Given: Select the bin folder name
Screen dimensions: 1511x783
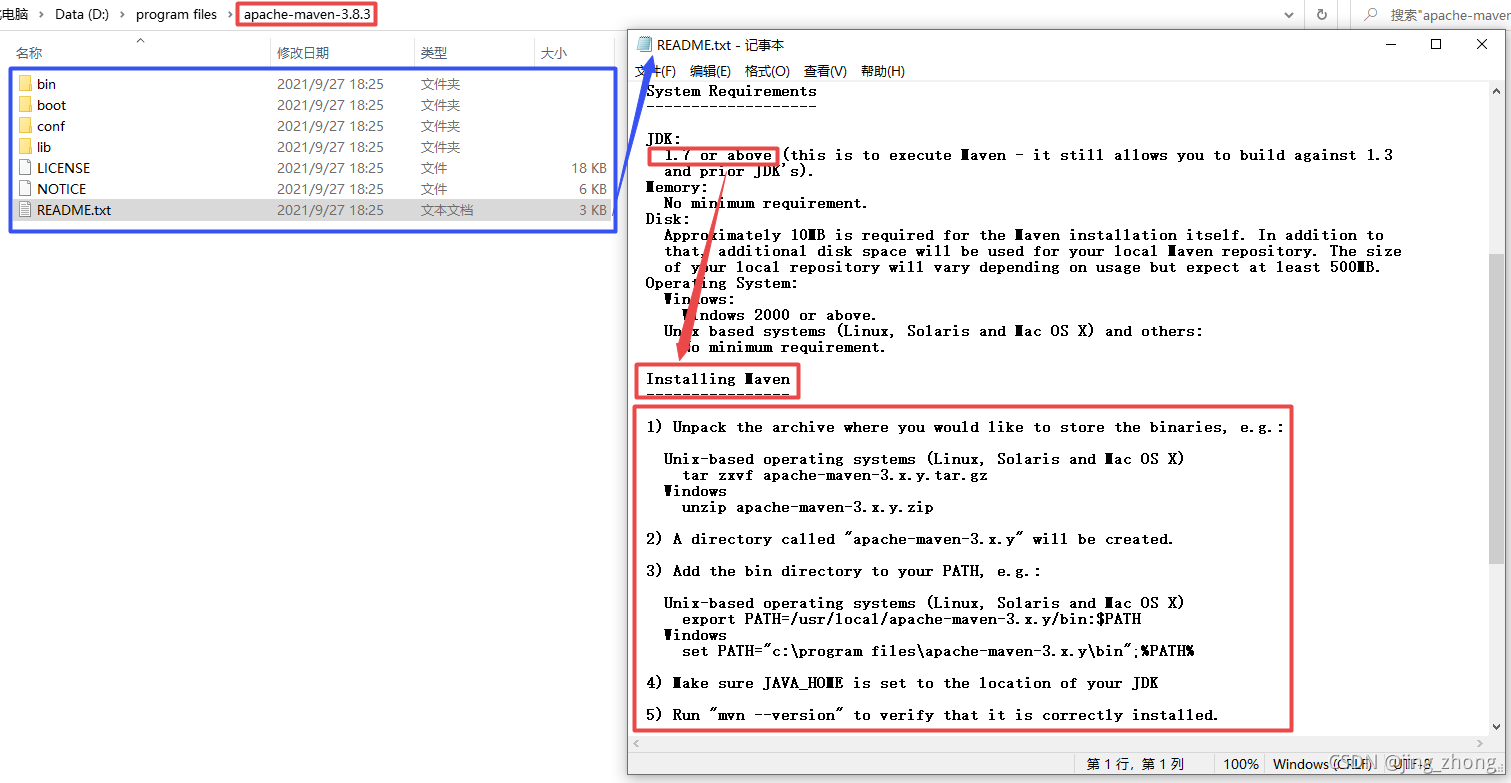Looking at the screenshot, I should (x=46, y=84).
